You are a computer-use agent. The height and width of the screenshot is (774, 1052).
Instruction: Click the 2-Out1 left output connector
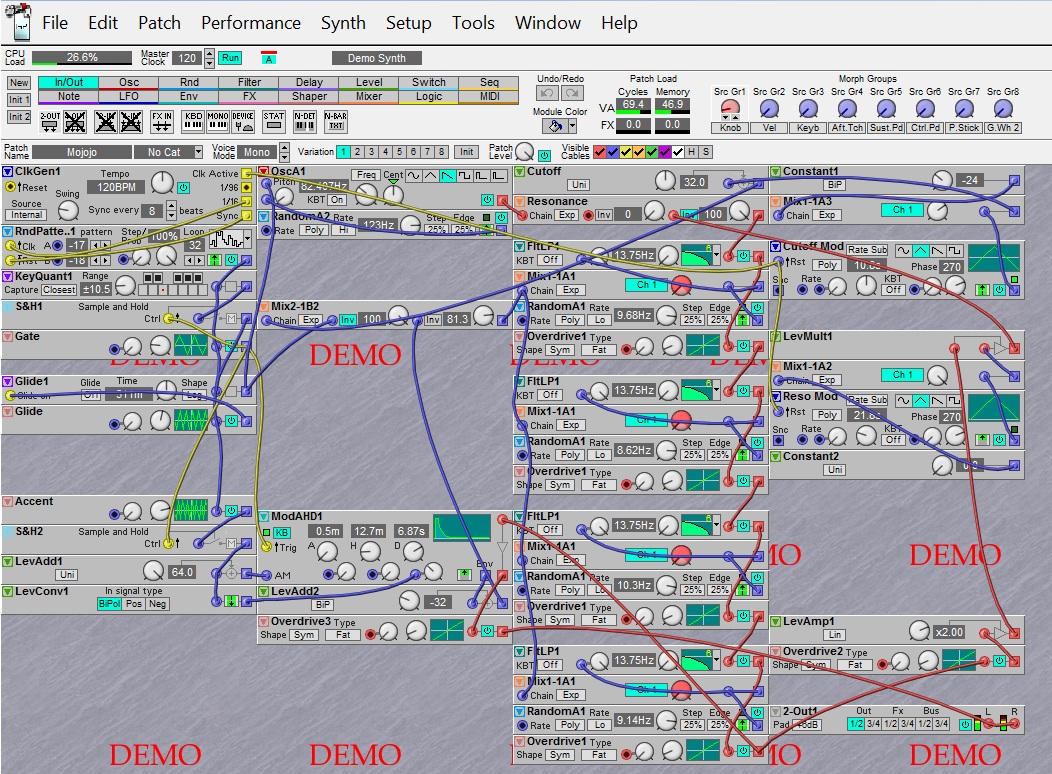click(988, 723)
